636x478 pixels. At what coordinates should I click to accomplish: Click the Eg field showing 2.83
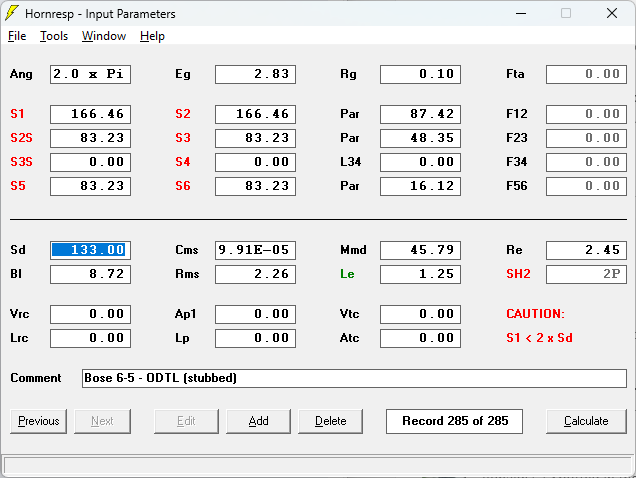coord(256,74)
